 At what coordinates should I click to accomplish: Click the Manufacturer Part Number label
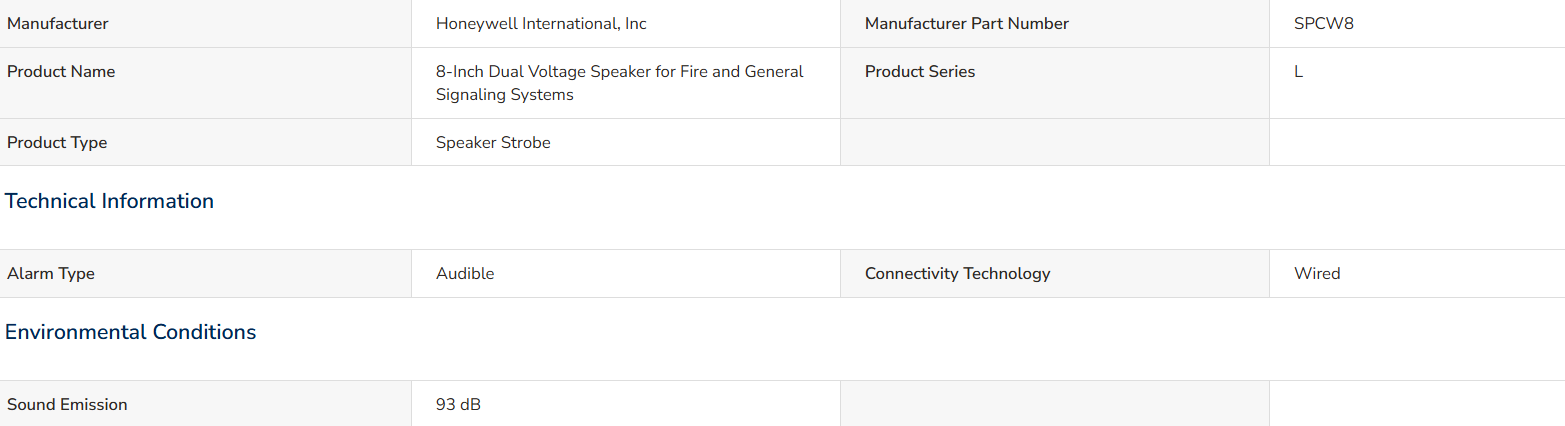click(967, 24)
